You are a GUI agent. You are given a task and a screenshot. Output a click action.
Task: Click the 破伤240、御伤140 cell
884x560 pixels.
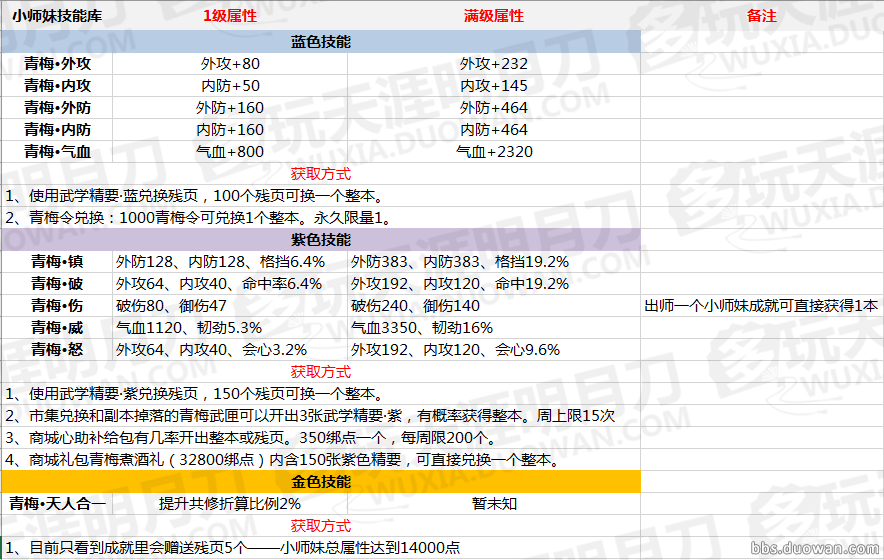pos(494,306)
